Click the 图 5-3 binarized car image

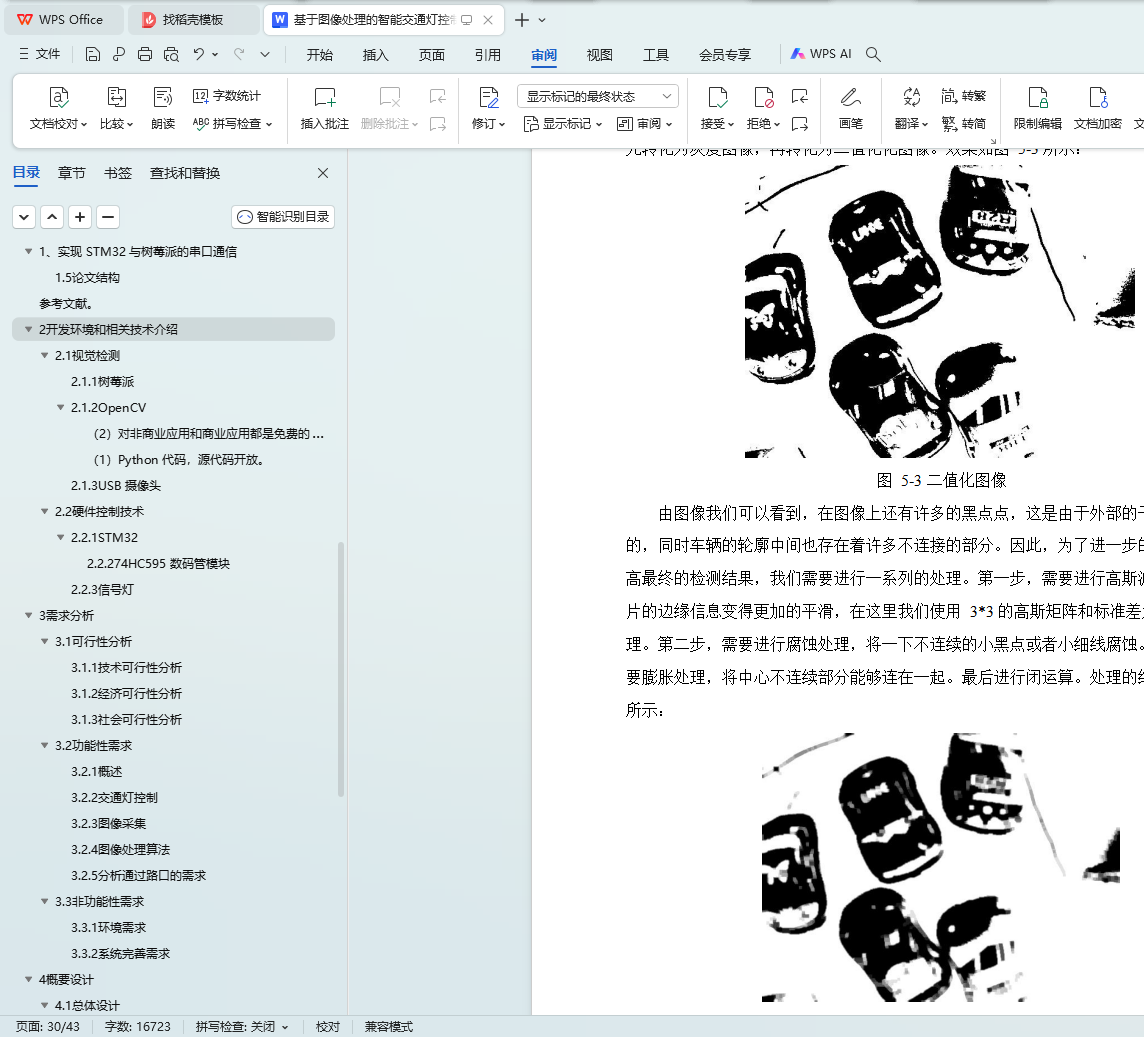click(940, 312)
